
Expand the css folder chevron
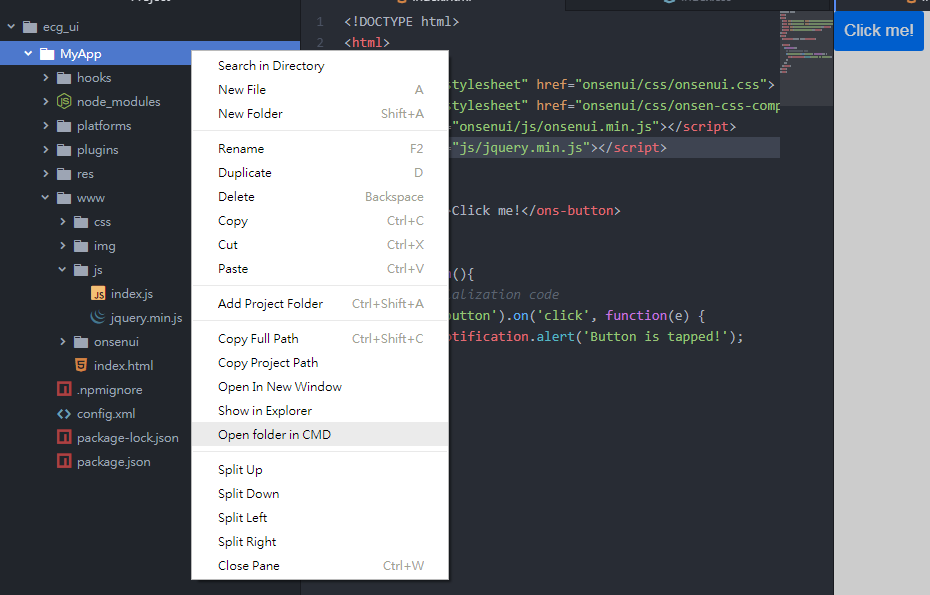coord(63,221)
